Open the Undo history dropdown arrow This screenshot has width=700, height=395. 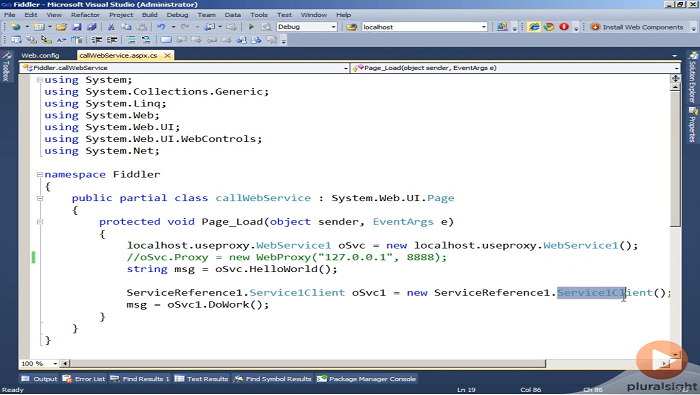click(173, 27)
